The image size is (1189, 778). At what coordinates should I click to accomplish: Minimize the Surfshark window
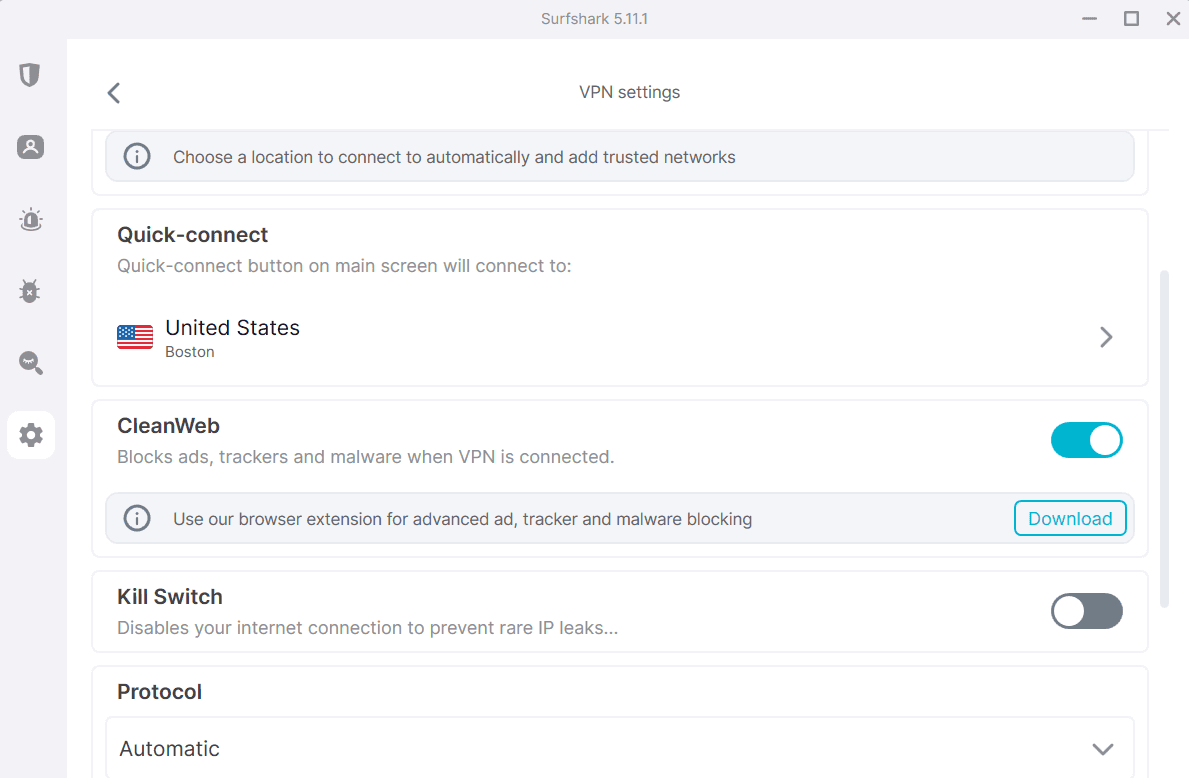[1090, 18]
